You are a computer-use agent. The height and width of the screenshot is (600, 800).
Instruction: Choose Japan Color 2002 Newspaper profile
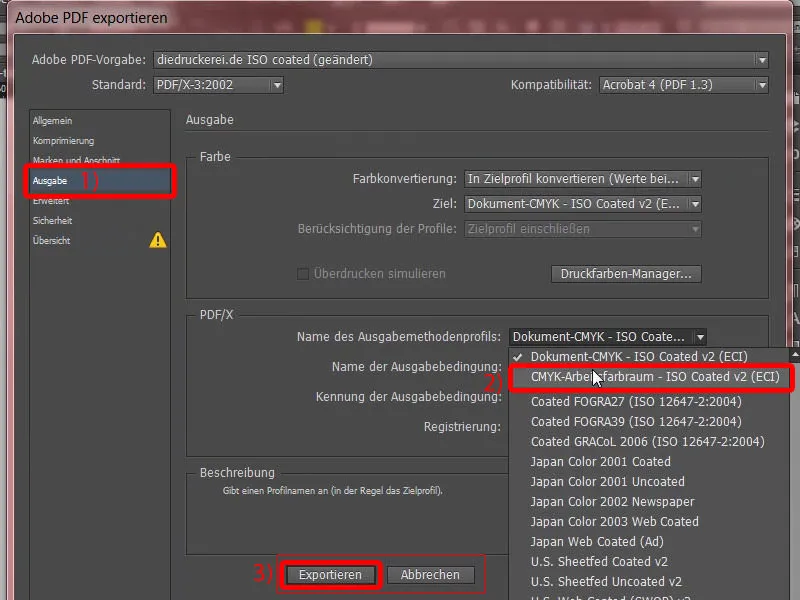(x=612, y=502)
